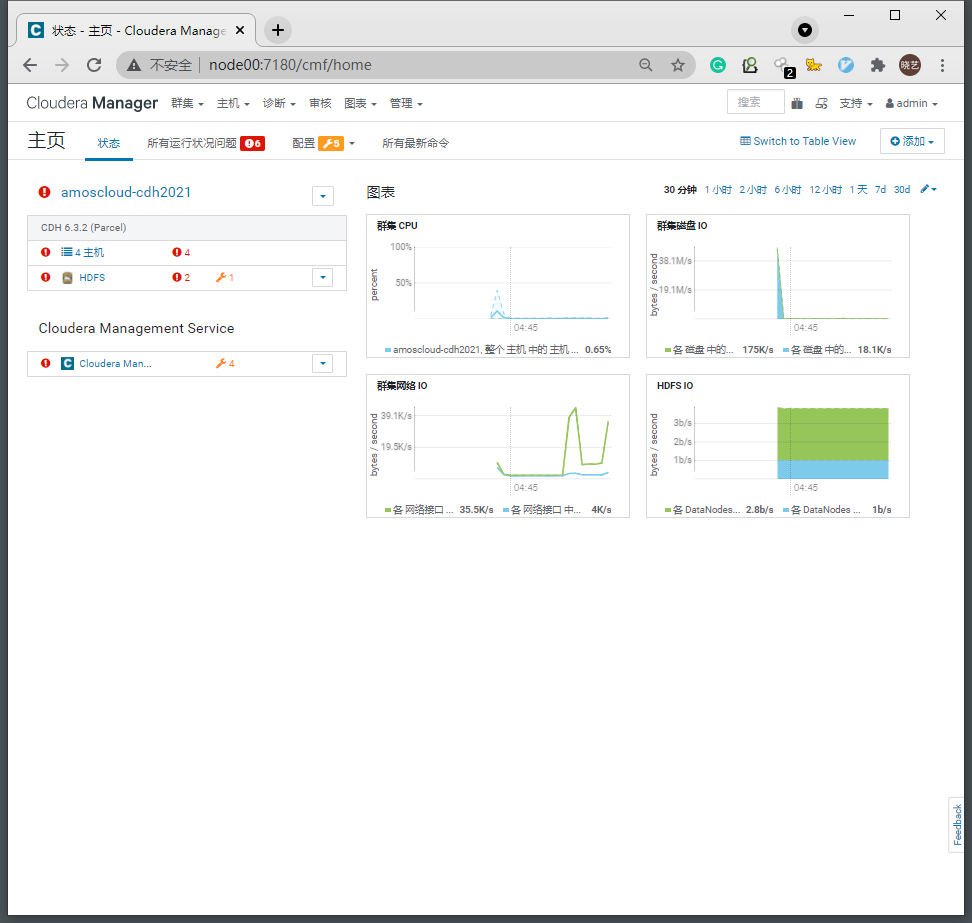This screenshot has width=972, height=923.
Task: Click the Cloudera Management Service wrench 4
Action: click(x=225, y=364)
